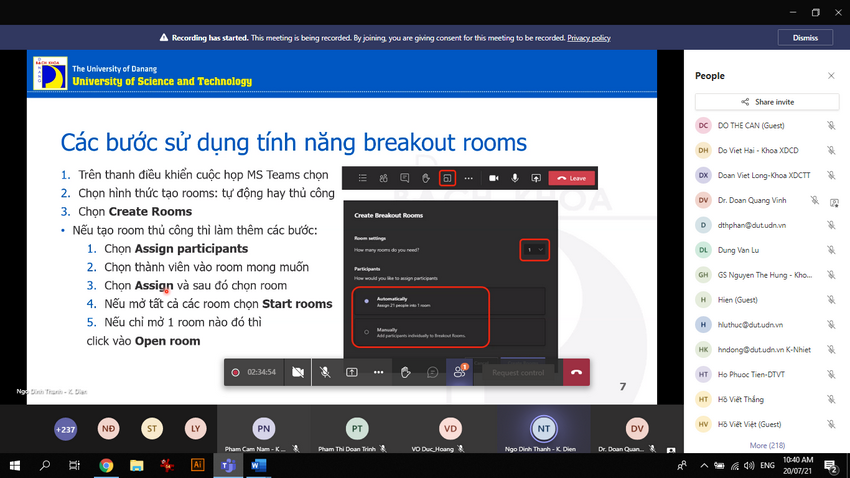This screenshot has height=478, width=850.
Task: Unmute microphone in meeting toolbar
Action: click(x=325, y=372)
